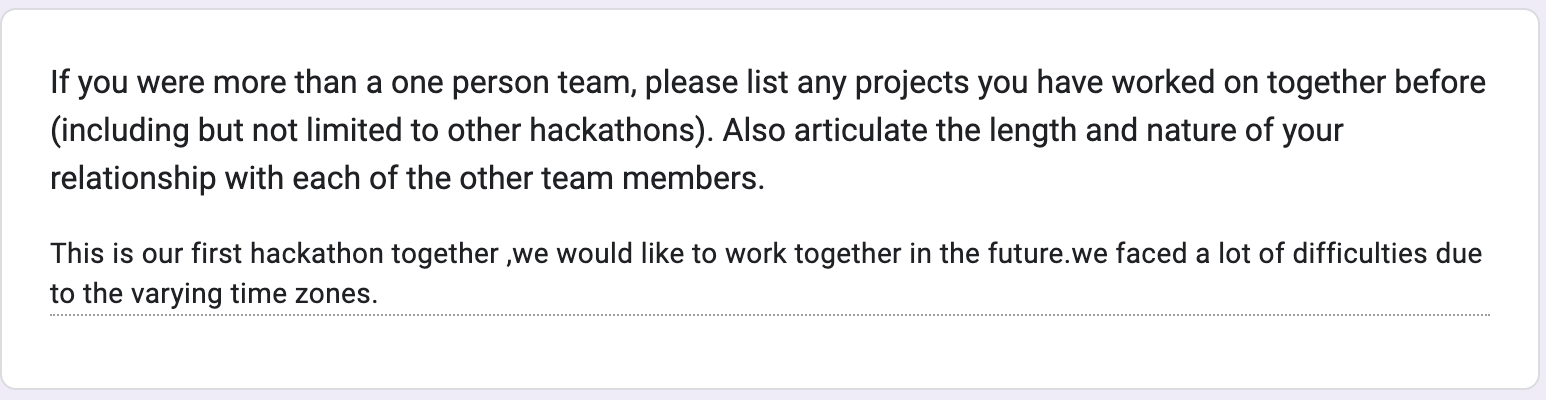1546x400 pixels.
Task: Click the dotted underline below the answer
Action: click(769, 314)
